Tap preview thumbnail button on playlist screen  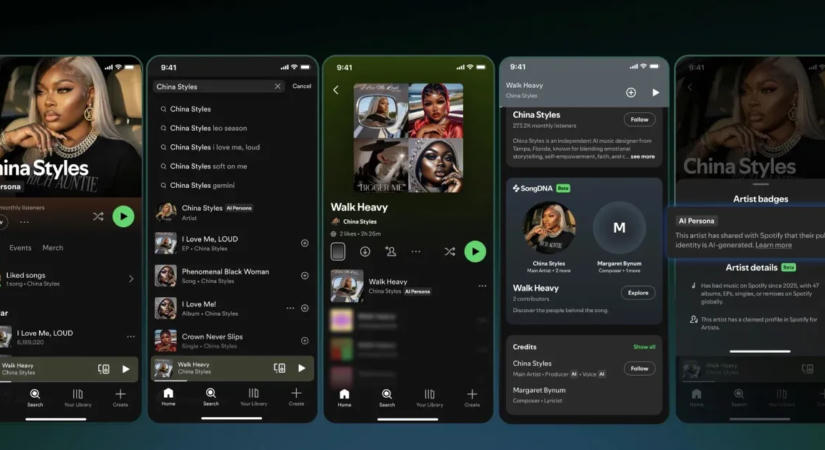click(338, 252)
